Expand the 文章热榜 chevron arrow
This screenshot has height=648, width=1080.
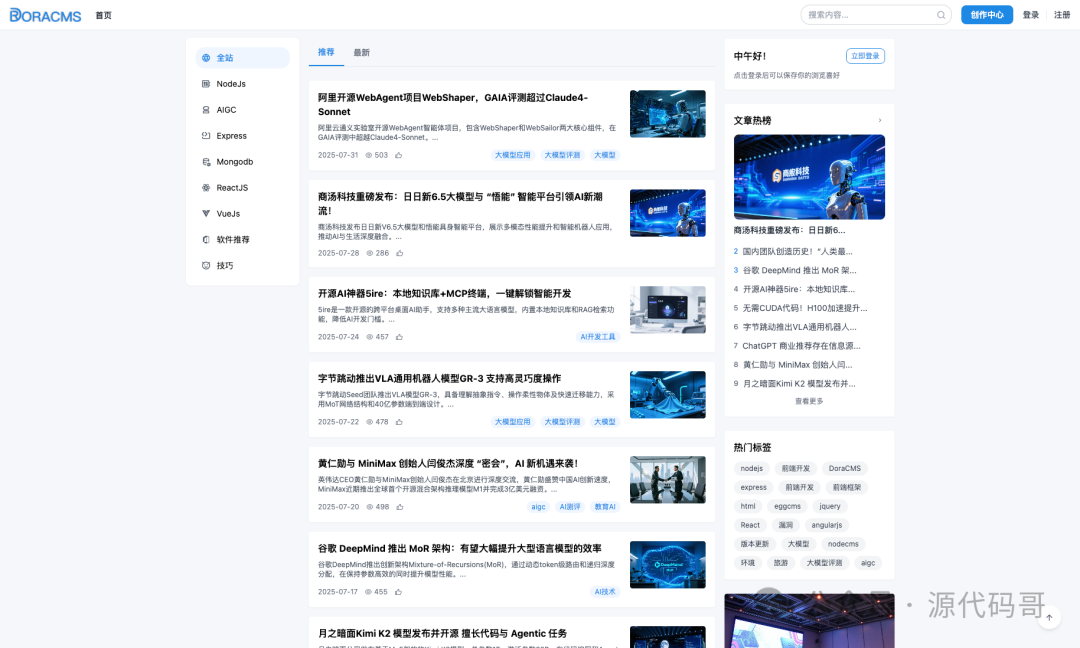coord(880,121)
